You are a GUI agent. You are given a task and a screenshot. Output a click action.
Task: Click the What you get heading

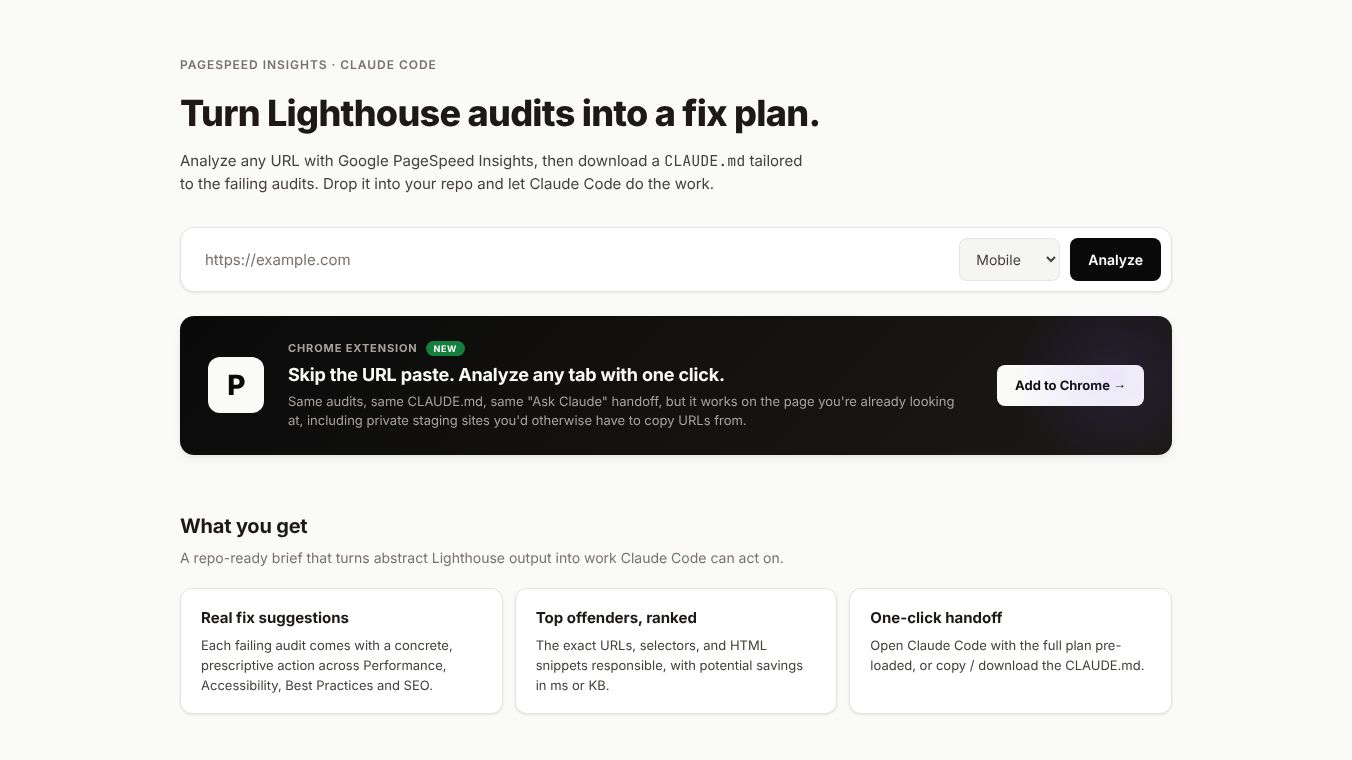[244, 526]
